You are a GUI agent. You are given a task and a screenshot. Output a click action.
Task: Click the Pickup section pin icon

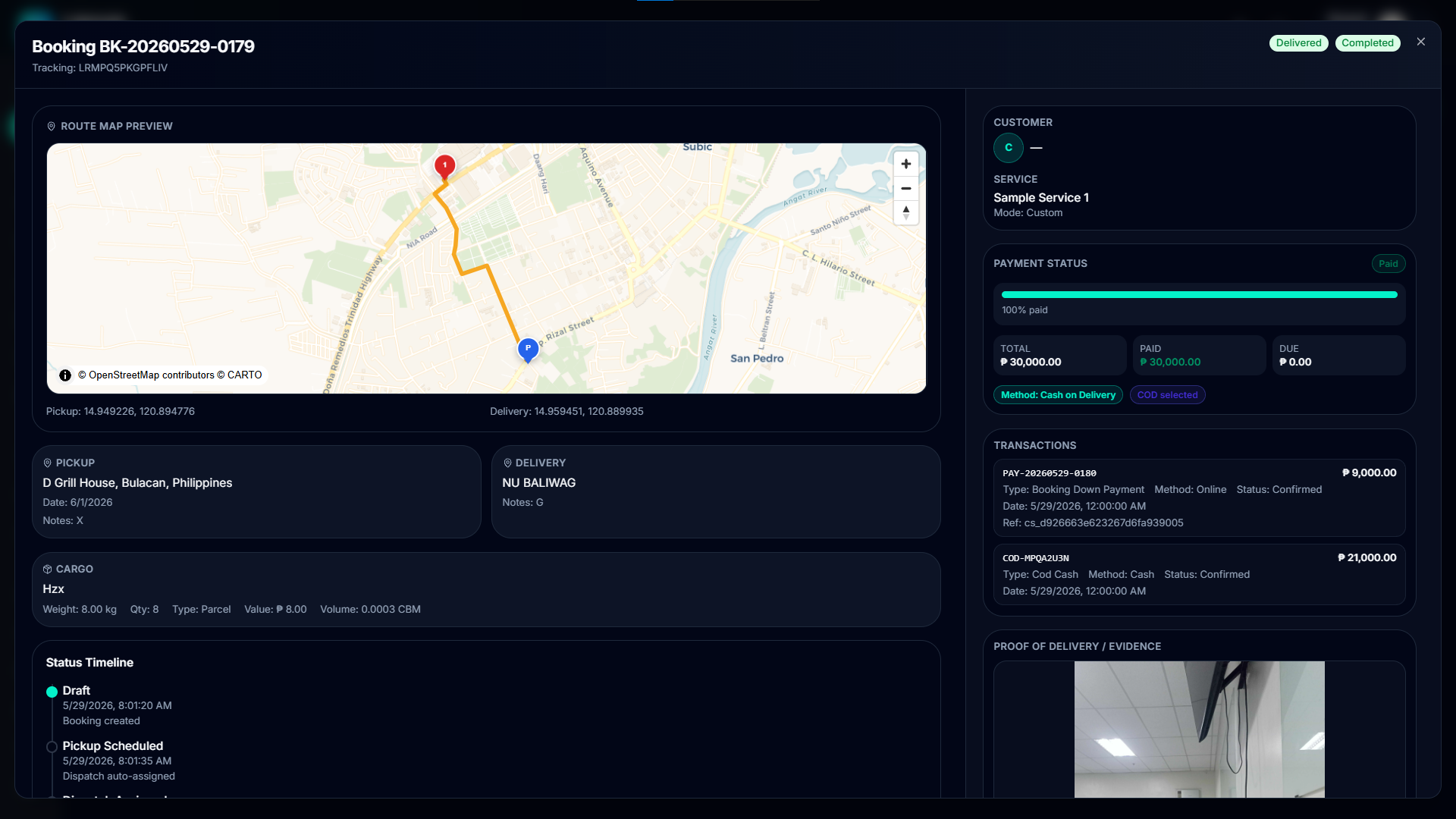click(47, 463)
